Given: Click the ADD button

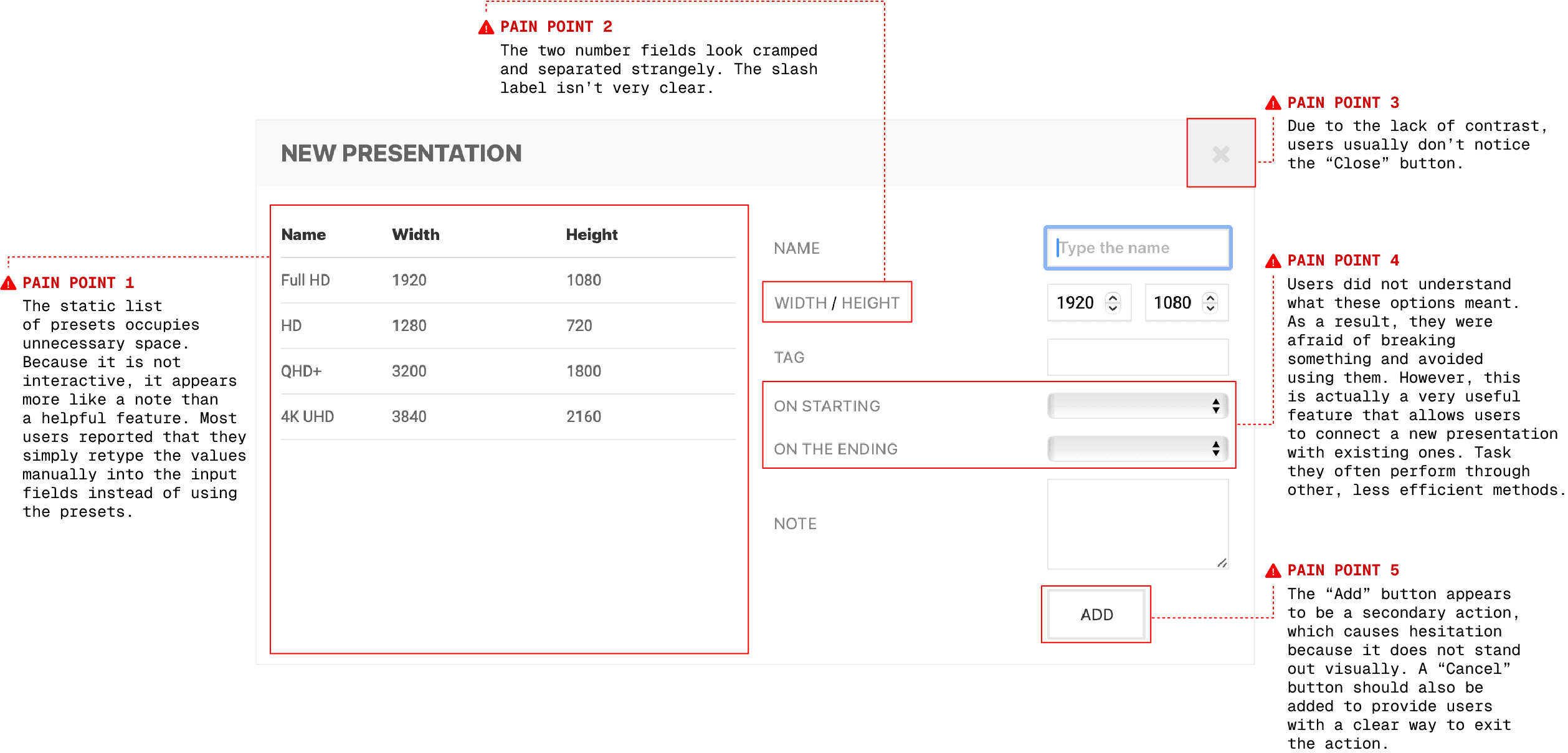Looking at the screenshot, I should click(1096, 615).
